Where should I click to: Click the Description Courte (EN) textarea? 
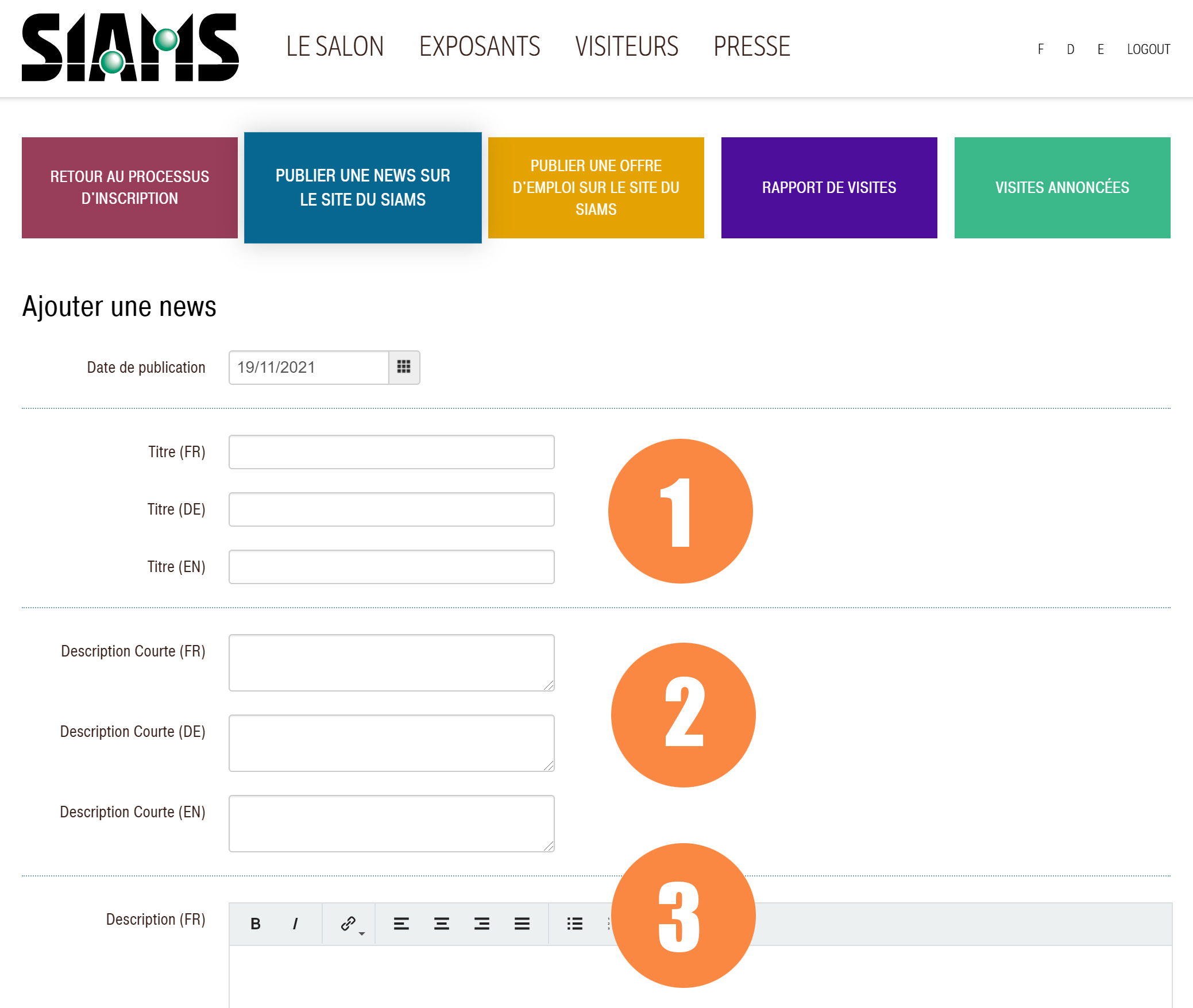[392, 824]
